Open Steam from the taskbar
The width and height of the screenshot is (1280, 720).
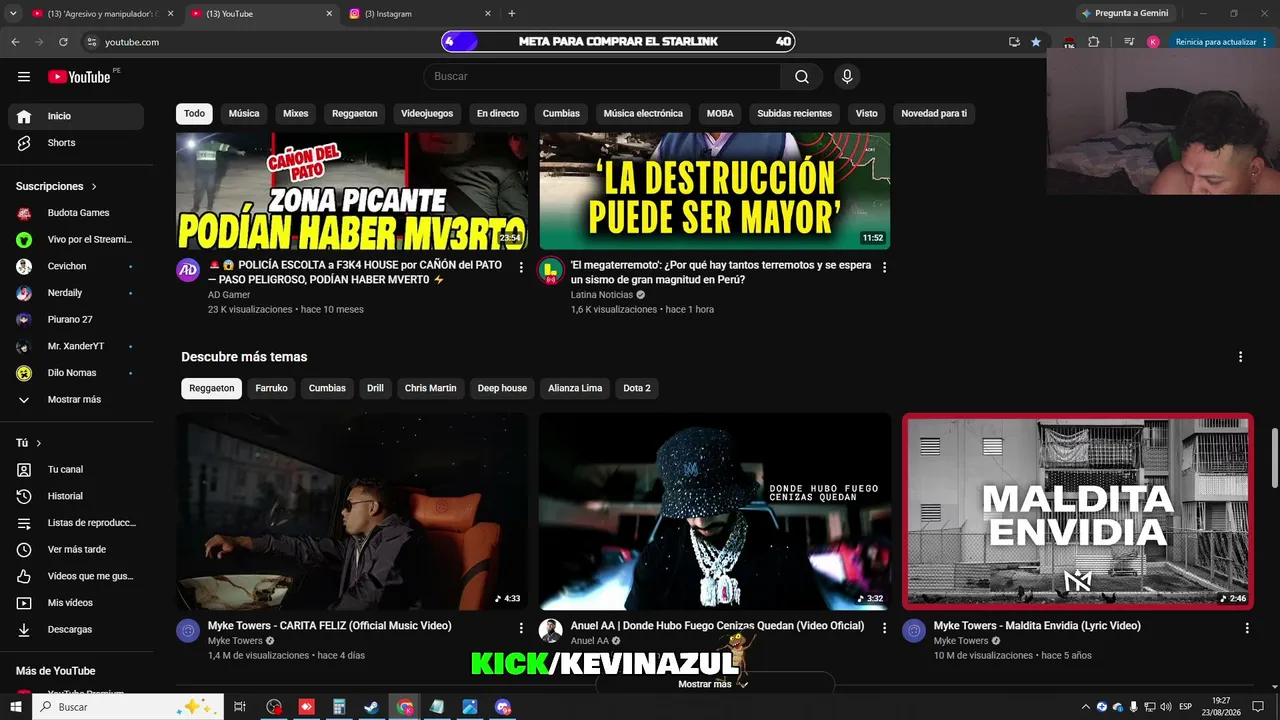click(x=371, y=707)
